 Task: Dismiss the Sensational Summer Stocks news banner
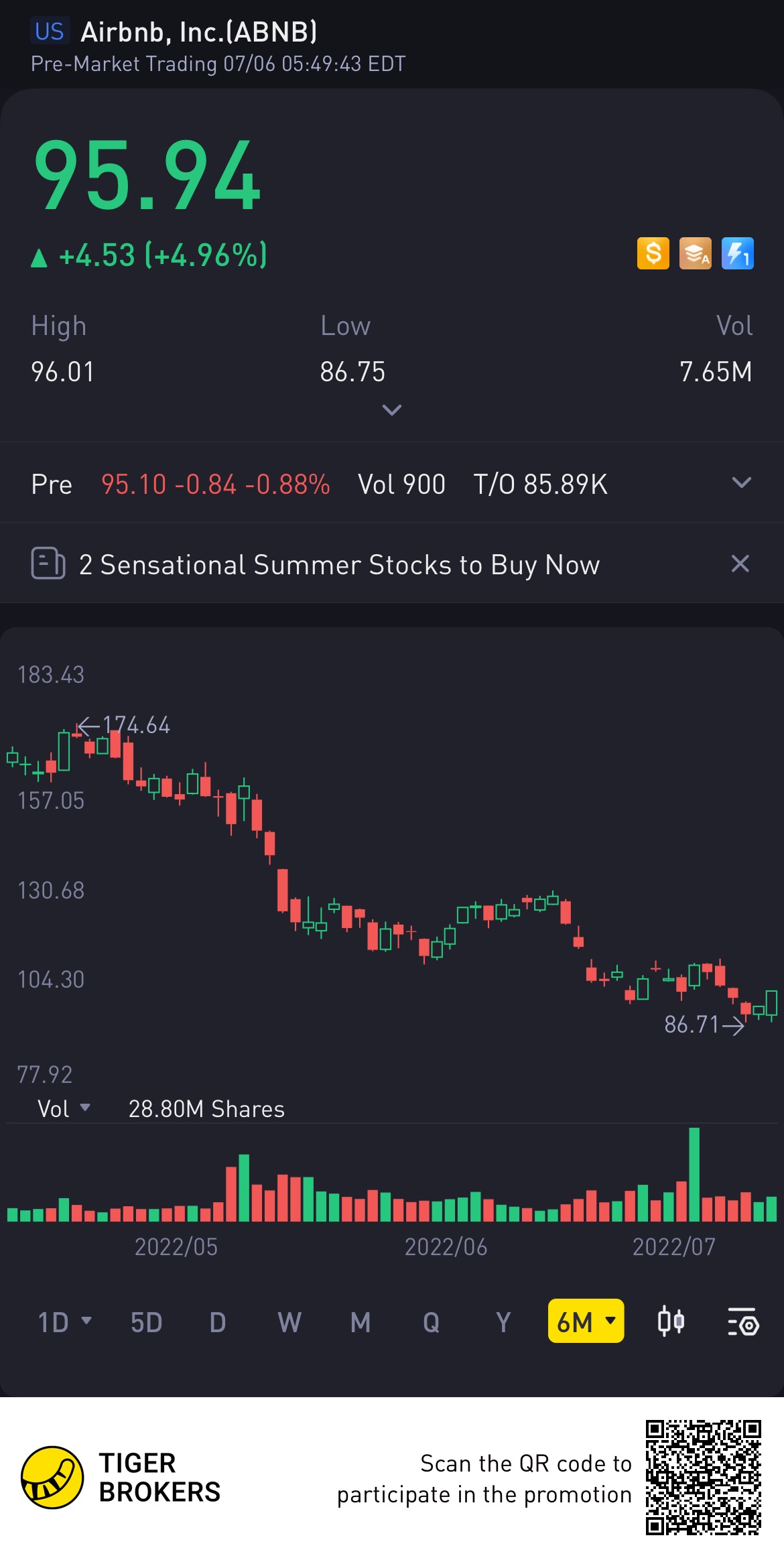tap(740, 564)
